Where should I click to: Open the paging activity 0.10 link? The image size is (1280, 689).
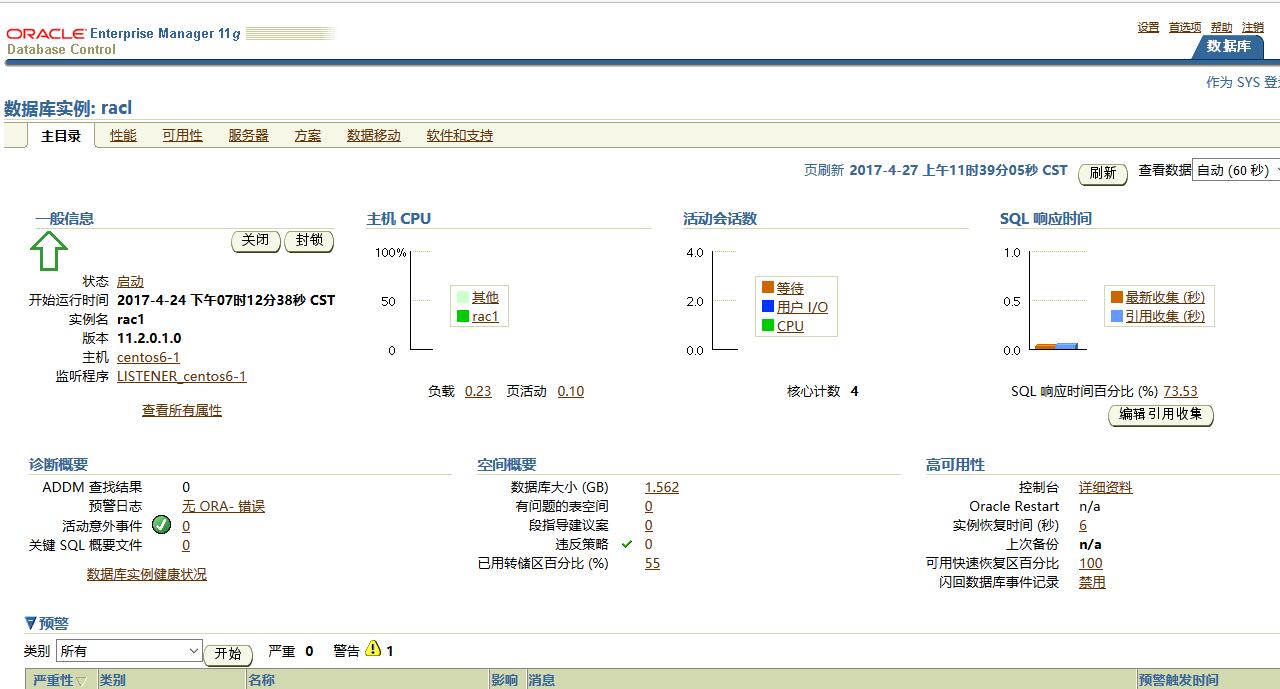571,391
